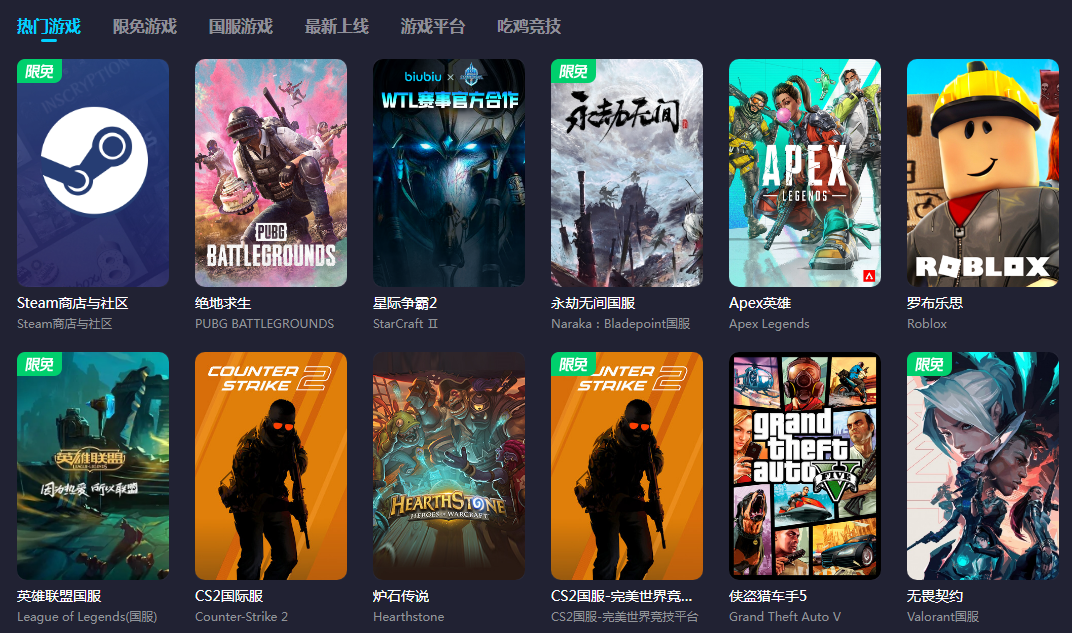Select the Roblox character cover
The height and width of the screenshot is (633, 1072).
982,173
